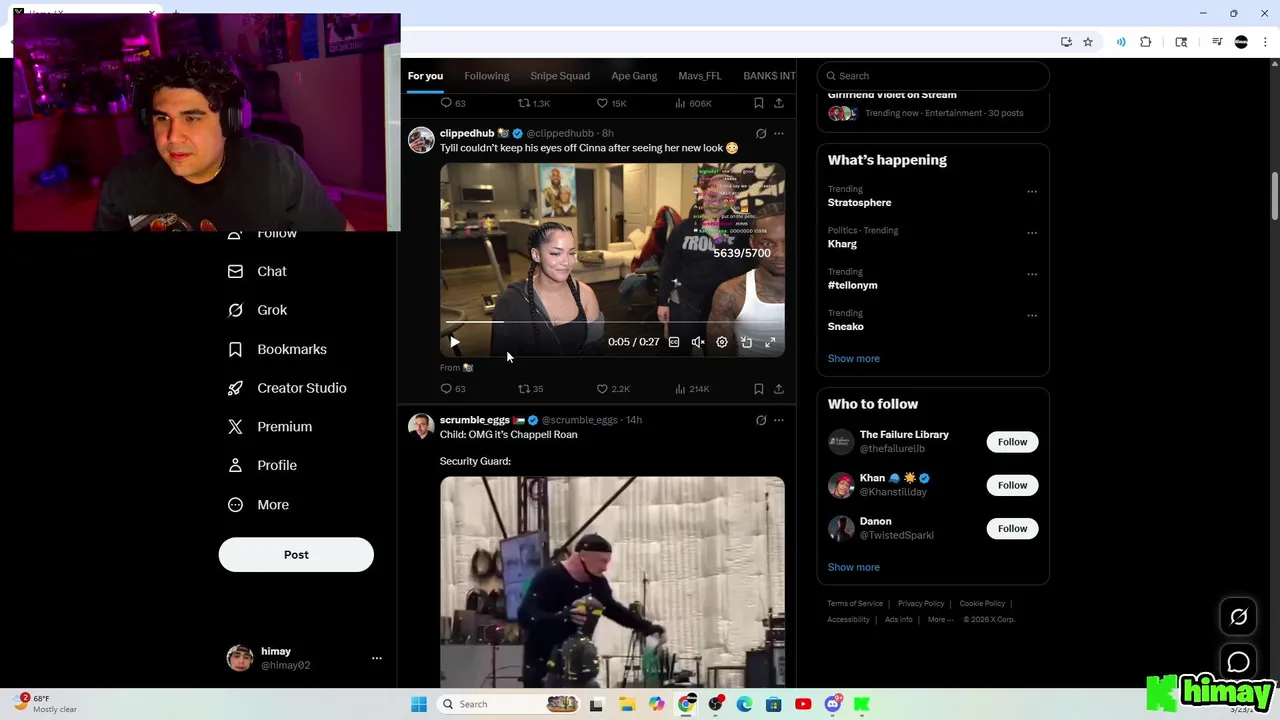Open Grok action on clippedhub post
The image size is (1280, 720).
point(761,133)
